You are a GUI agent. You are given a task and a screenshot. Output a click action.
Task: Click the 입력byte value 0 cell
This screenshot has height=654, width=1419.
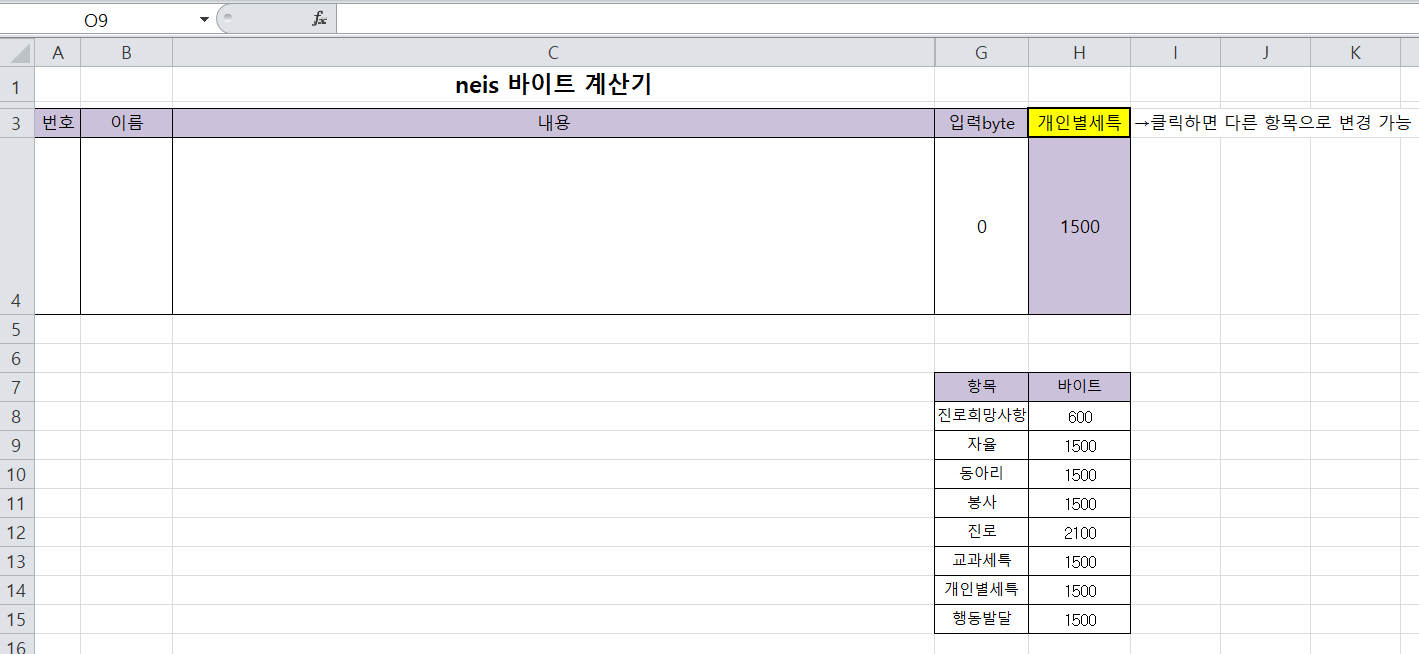pos(981,226)
